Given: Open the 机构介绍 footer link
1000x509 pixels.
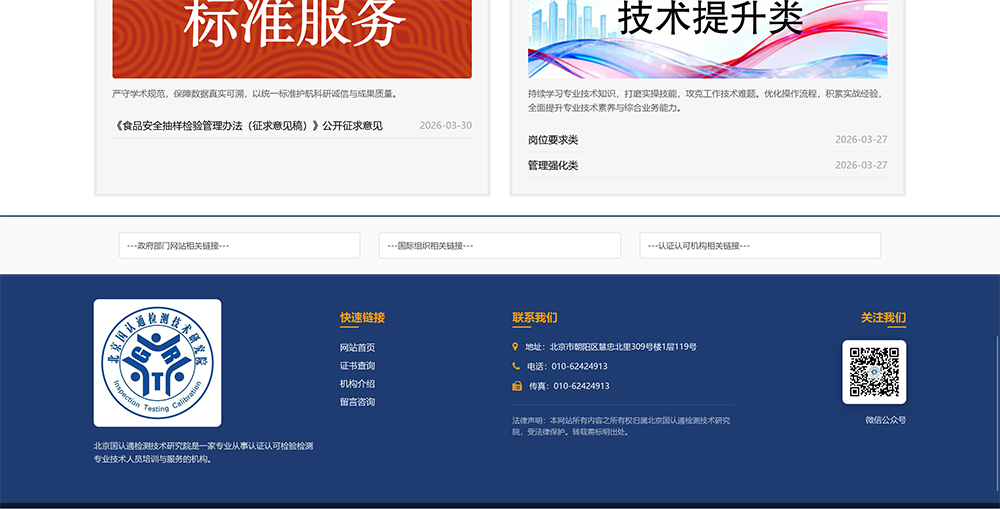Looking at the screenshot, I should tap(357, 384).
